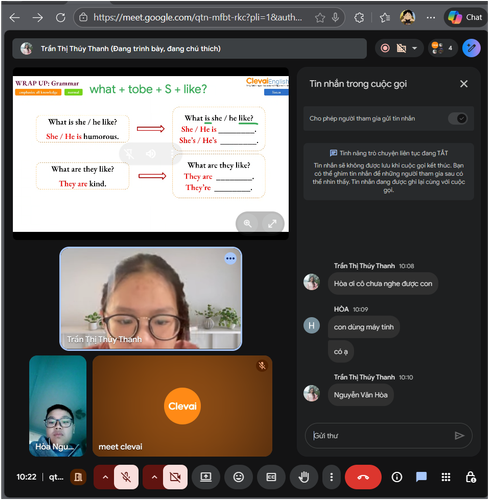Open host controls lock icon

click(x=470, y=477)
